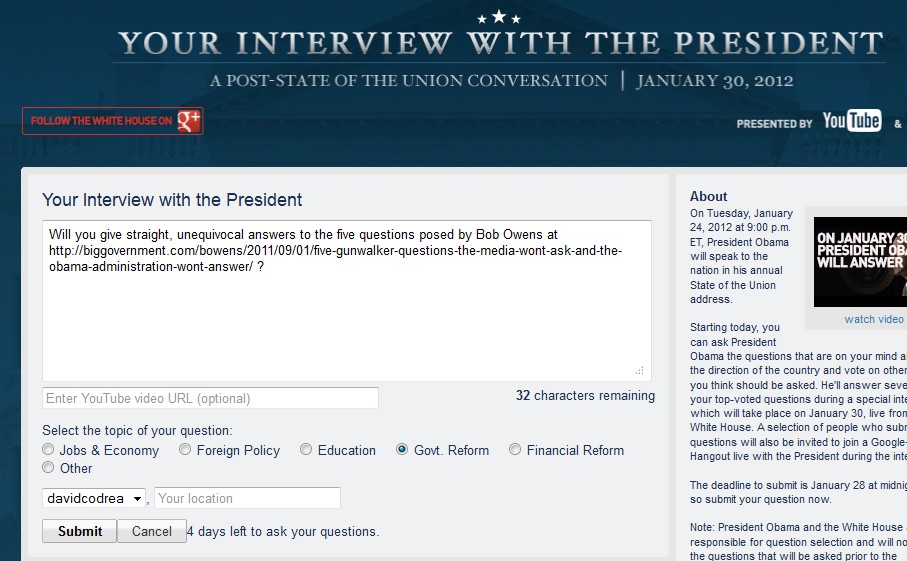Viewport: 907px width, 561px height.
Task: Play the President Obama video thumbnail
Action: point(860,262)
